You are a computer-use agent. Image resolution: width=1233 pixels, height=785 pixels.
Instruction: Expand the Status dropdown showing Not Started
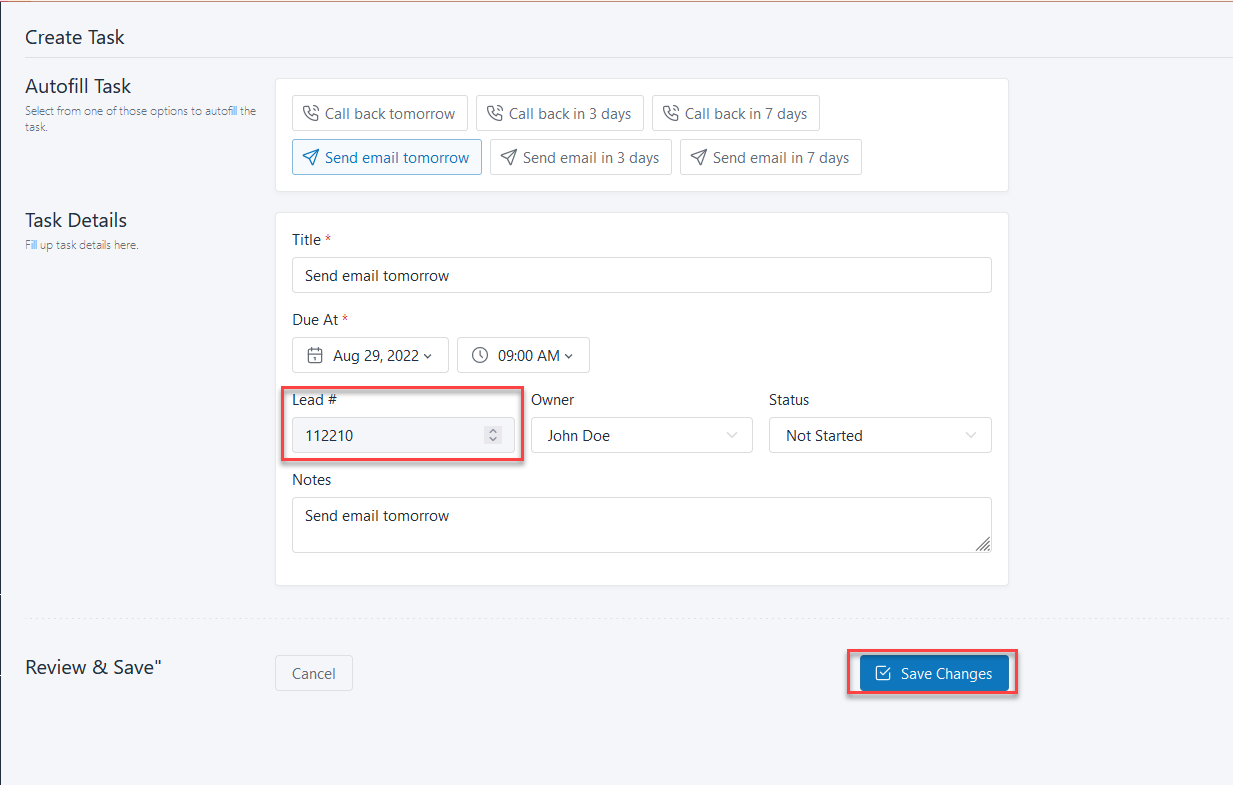tap(879, 435)
